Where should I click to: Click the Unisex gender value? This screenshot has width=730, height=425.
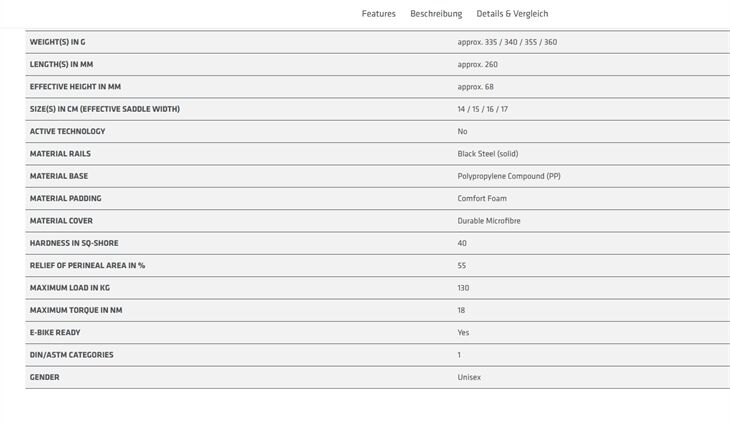point(469,377)
